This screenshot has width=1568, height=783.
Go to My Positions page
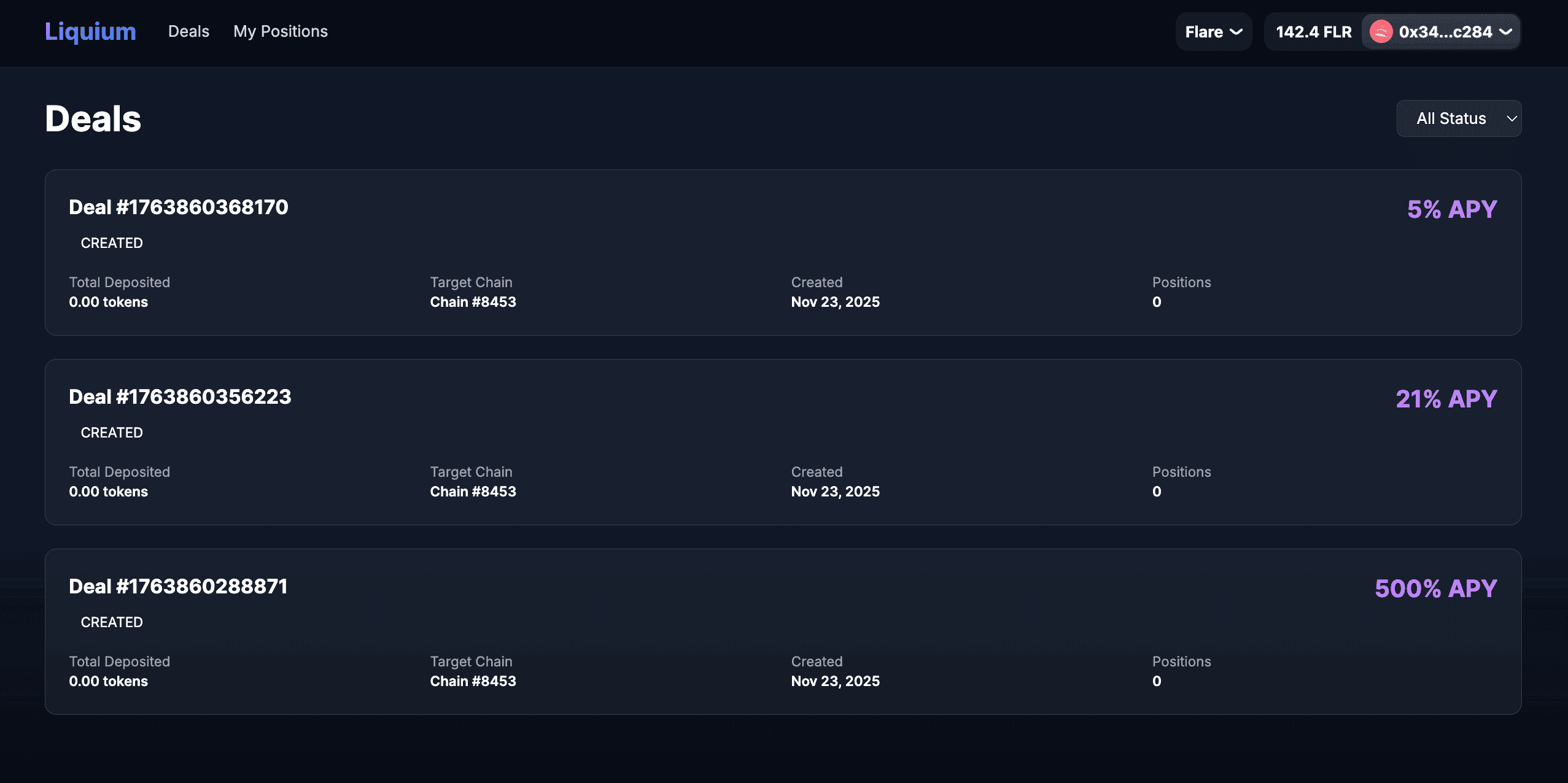pyautogui.click(x=281, y=31)
